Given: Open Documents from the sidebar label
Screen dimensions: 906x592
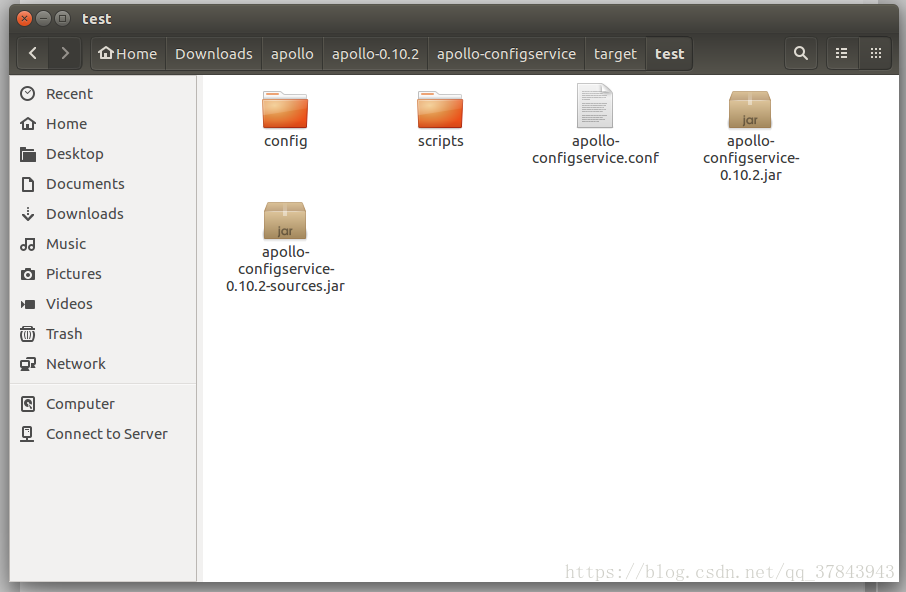Looking at the screenshot, I should pyautogui.click(x=86, y=184).
